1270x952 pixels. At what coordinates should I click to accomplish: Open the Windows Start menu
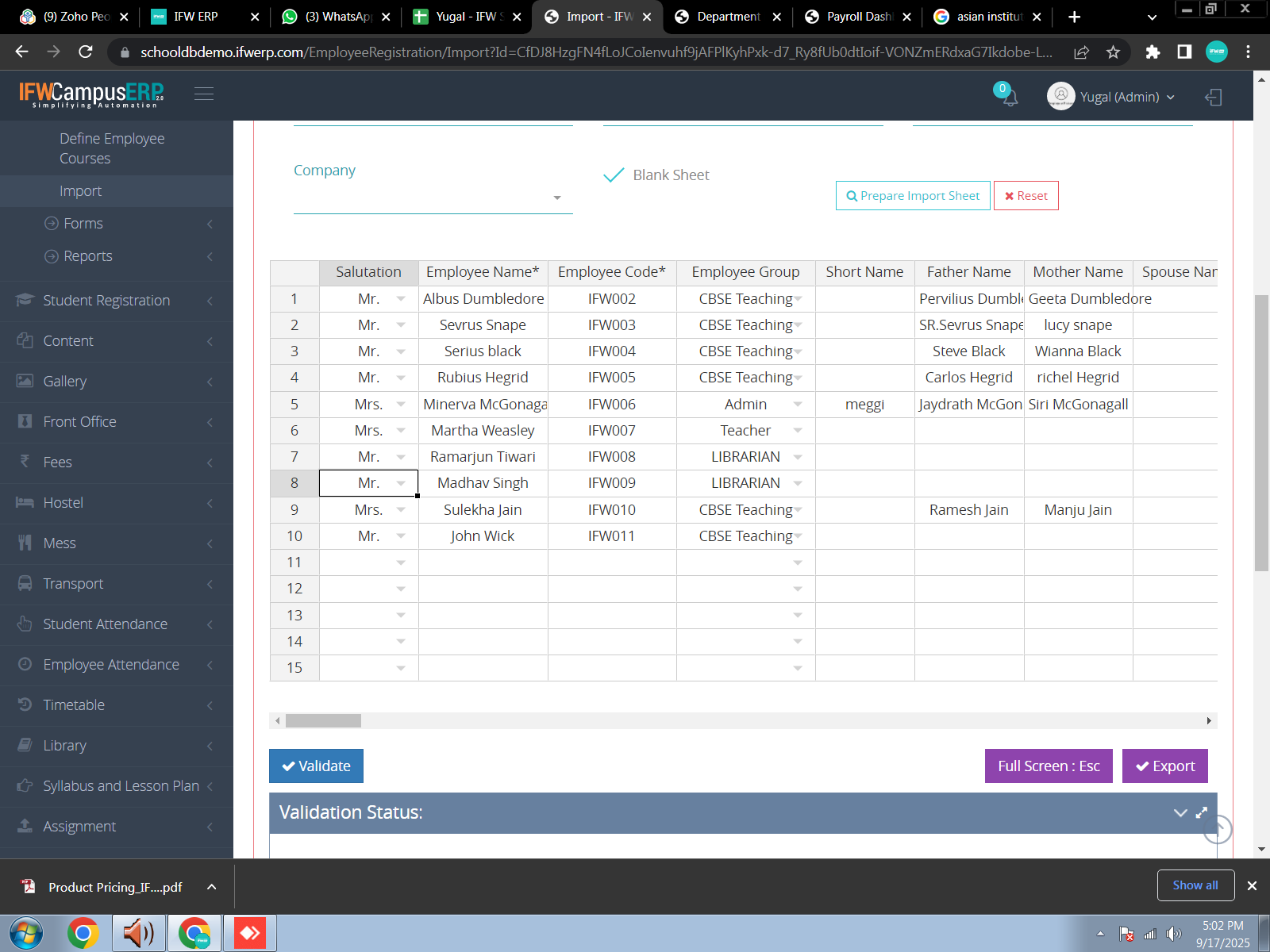[x=25, y=933]
